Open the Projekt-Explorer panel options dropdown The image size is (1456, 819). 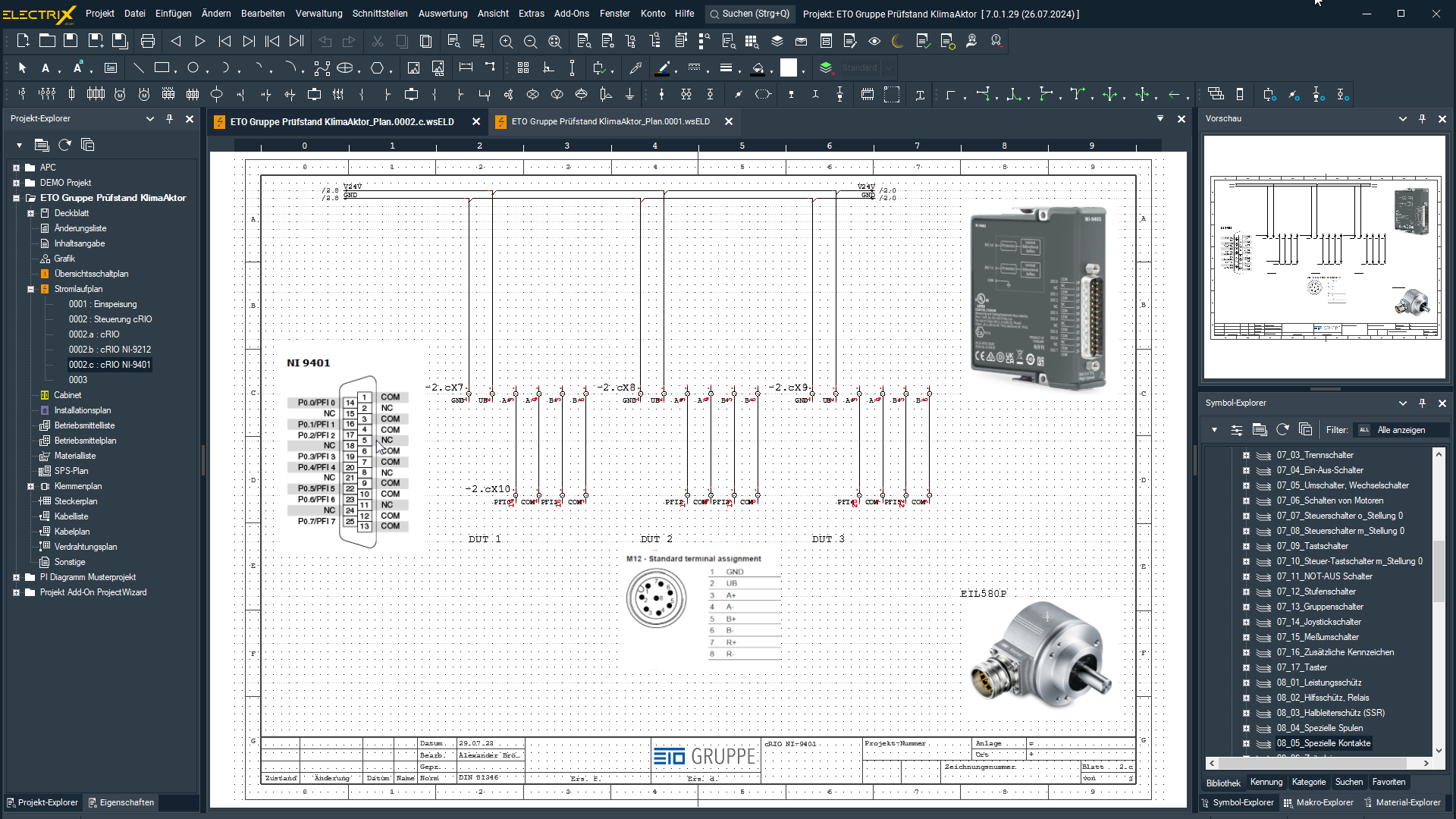[150, 118]
